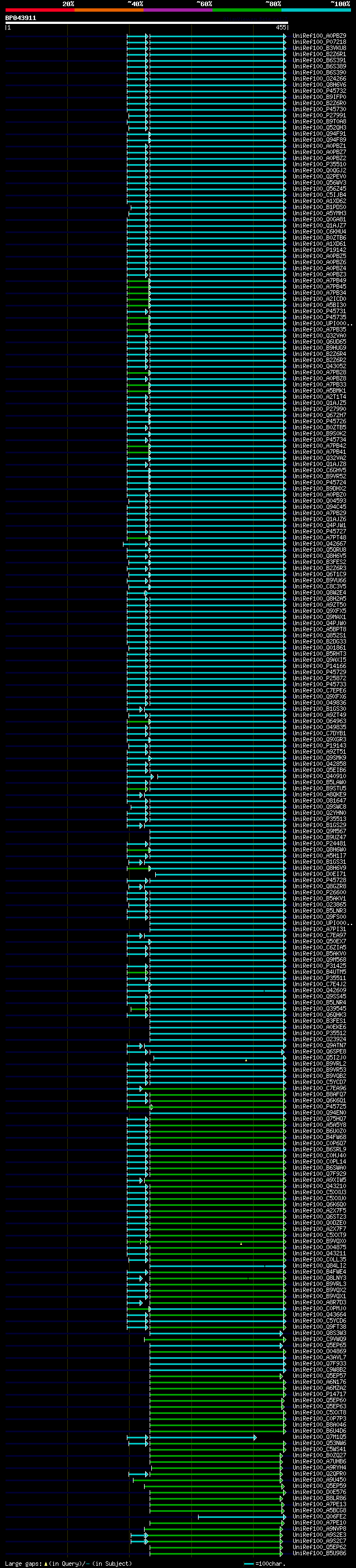Click the red 20% identity legend bar

[39, 10]
